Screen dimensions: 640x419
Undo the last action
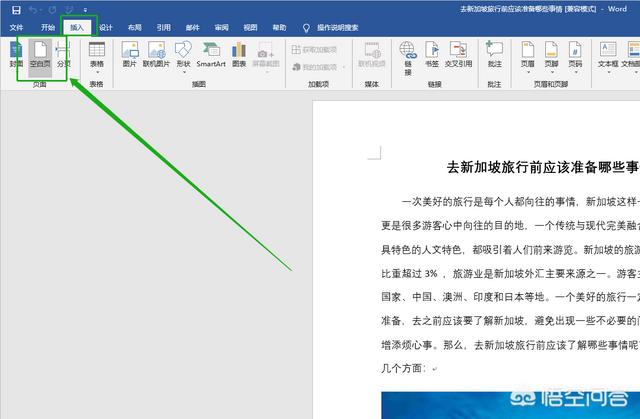(33, 9)
